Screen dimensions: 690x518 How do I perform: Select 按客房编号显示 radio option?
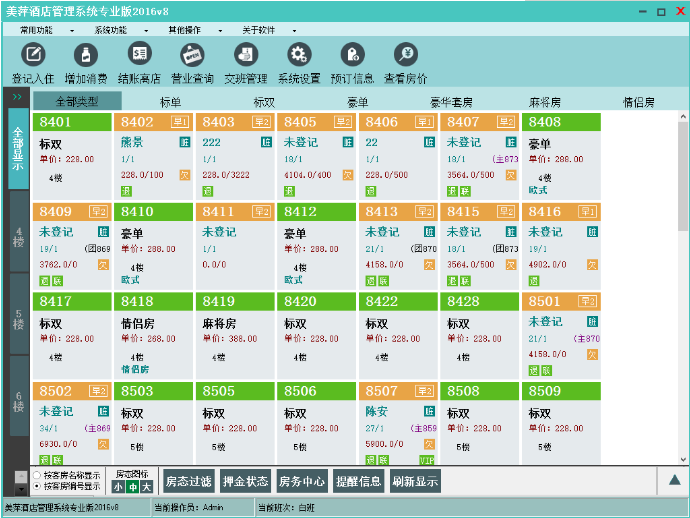37,486
